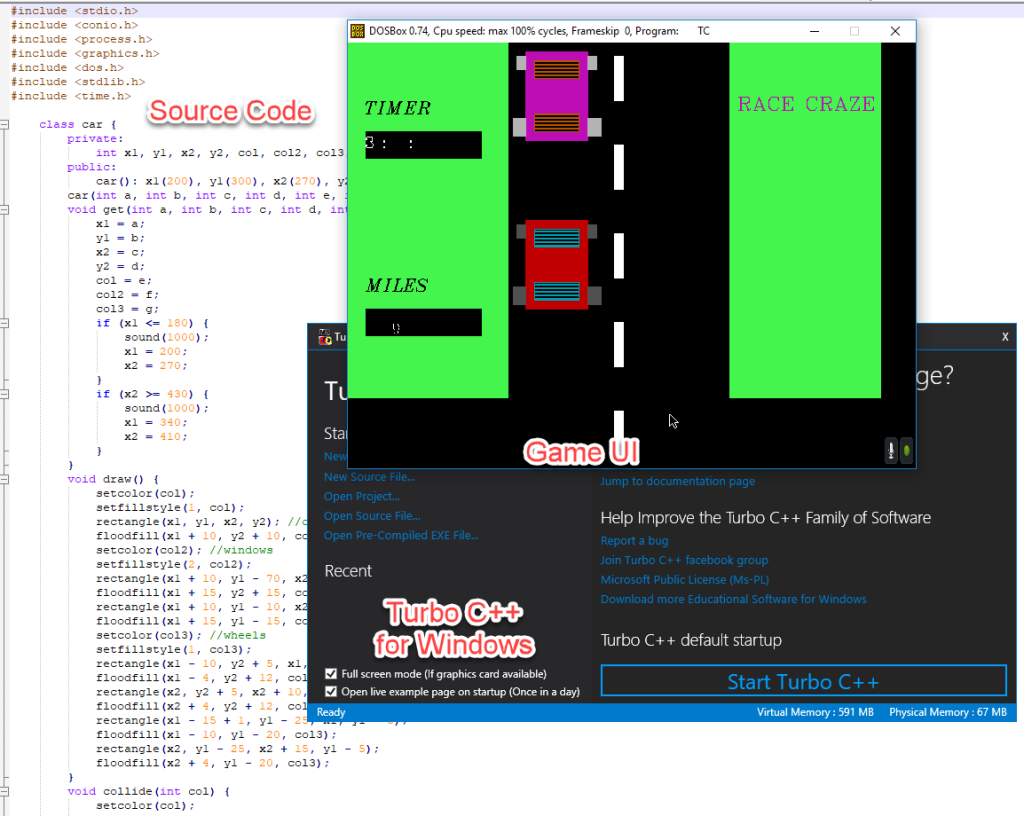
Task: Collapse the draw function code fold
Action: [6, 479]
